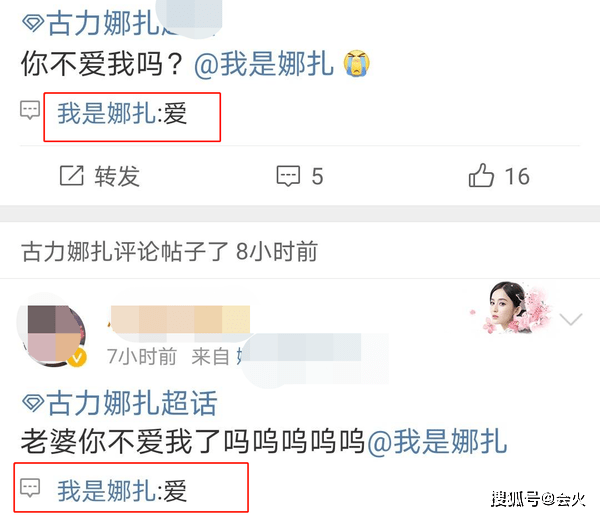Open the 古力娜扎超话 super topic link
Viewport: 600px width, 516px height.
coord(132,403)
